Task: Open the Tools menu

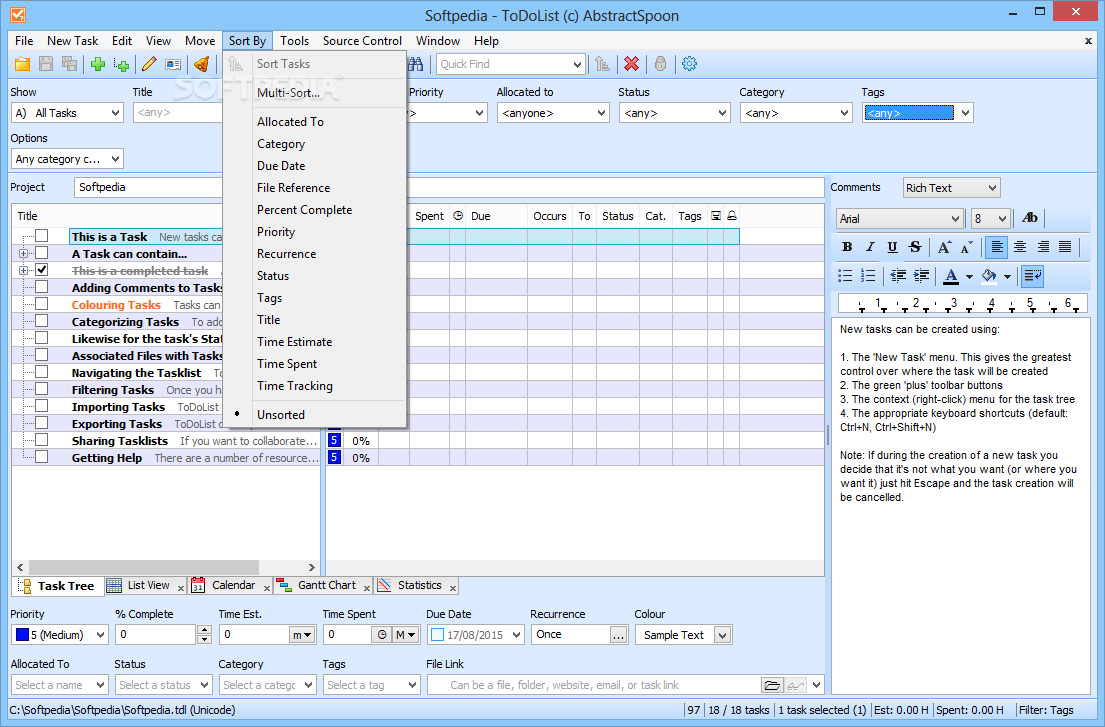Action: coord(295,41)
